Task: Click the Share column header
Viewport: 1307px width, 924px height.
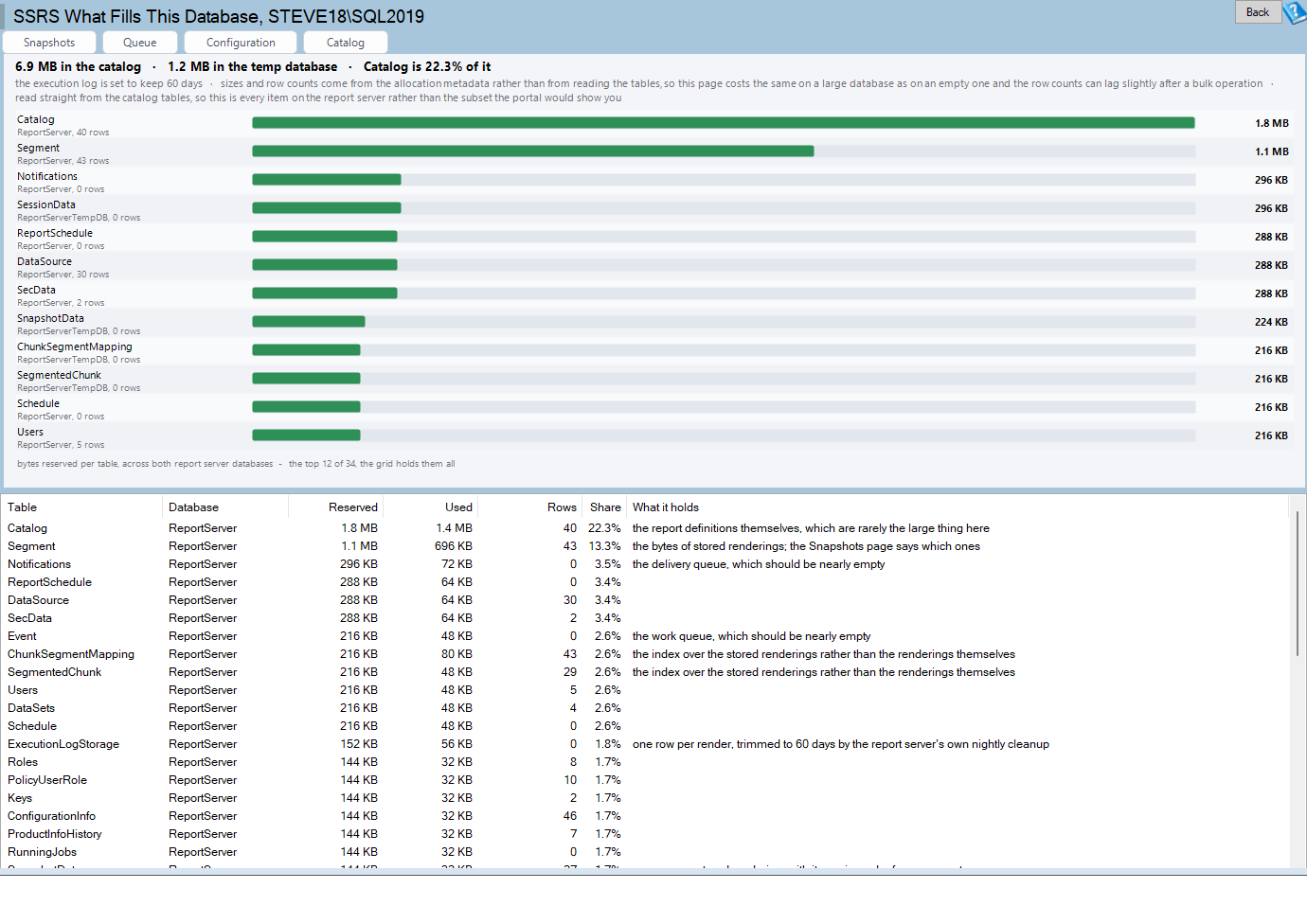Action: point(604,507)
